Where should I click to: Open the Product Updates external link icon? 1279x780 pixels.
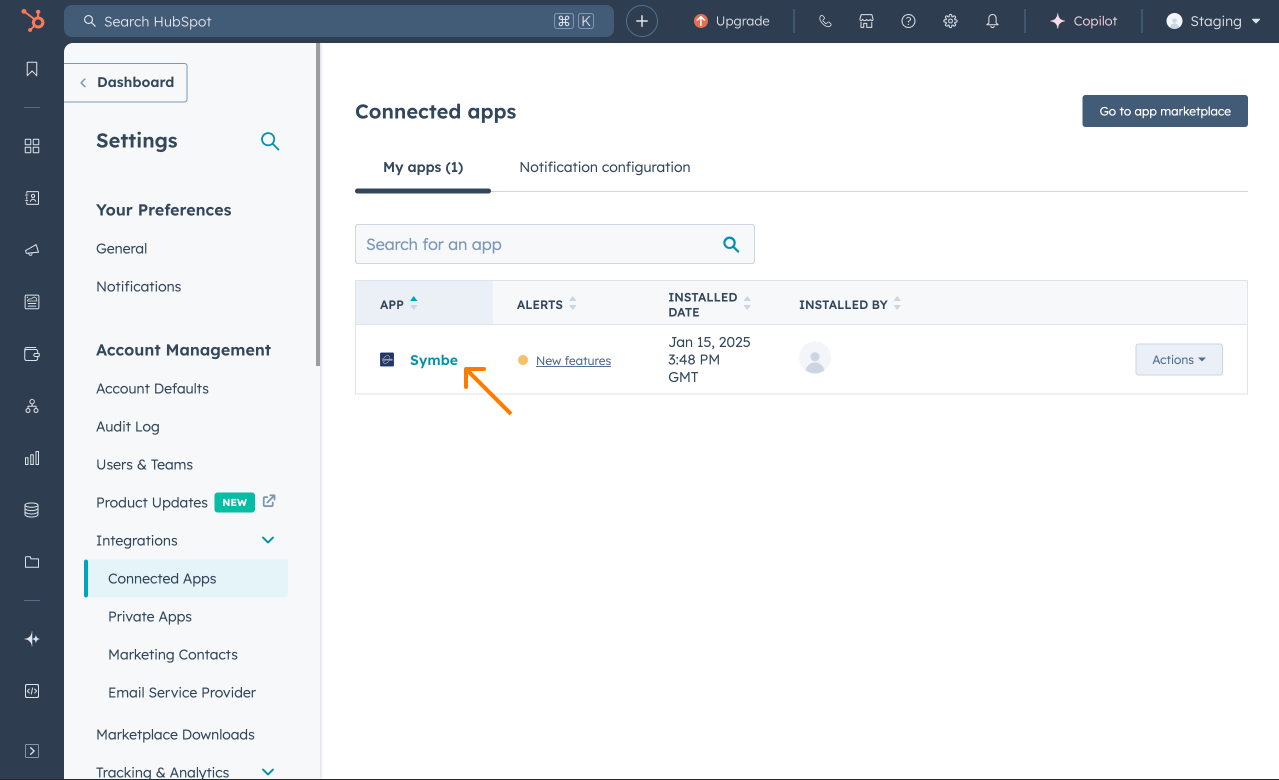click(269, 502)
